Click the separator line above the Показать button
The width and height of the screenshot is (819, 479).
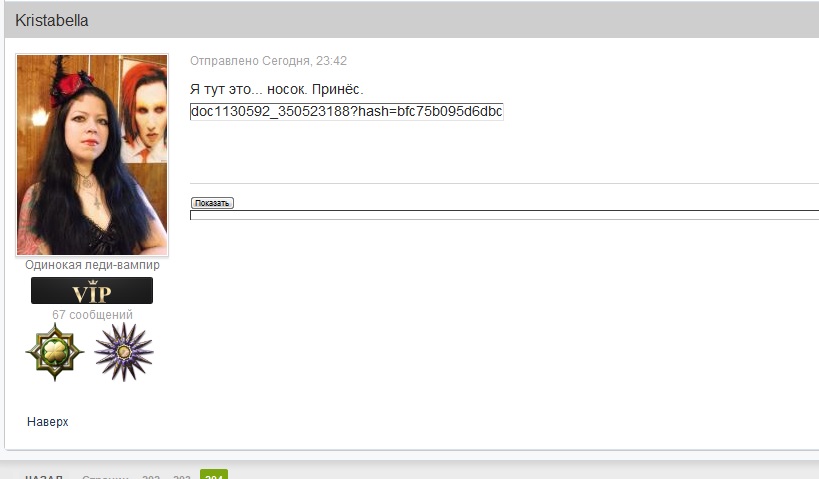(505, 183)
